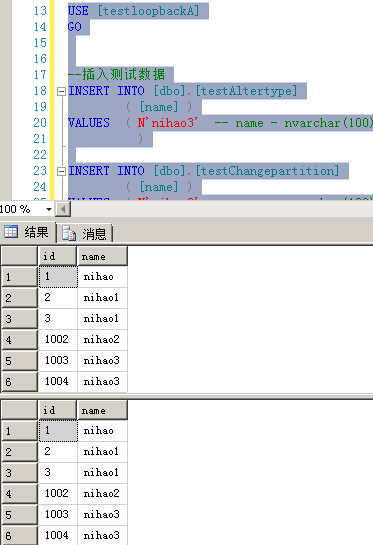Click highlighted id cell 1 in second grid

pos(58,431)
